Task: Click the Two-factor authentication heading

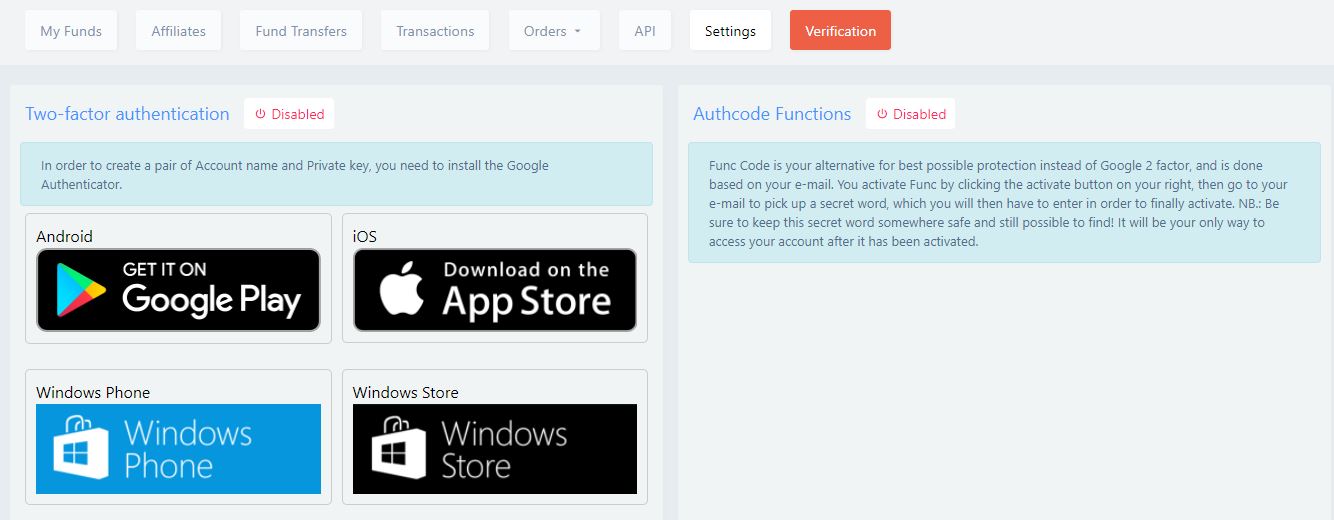Action: click(127, 114)
